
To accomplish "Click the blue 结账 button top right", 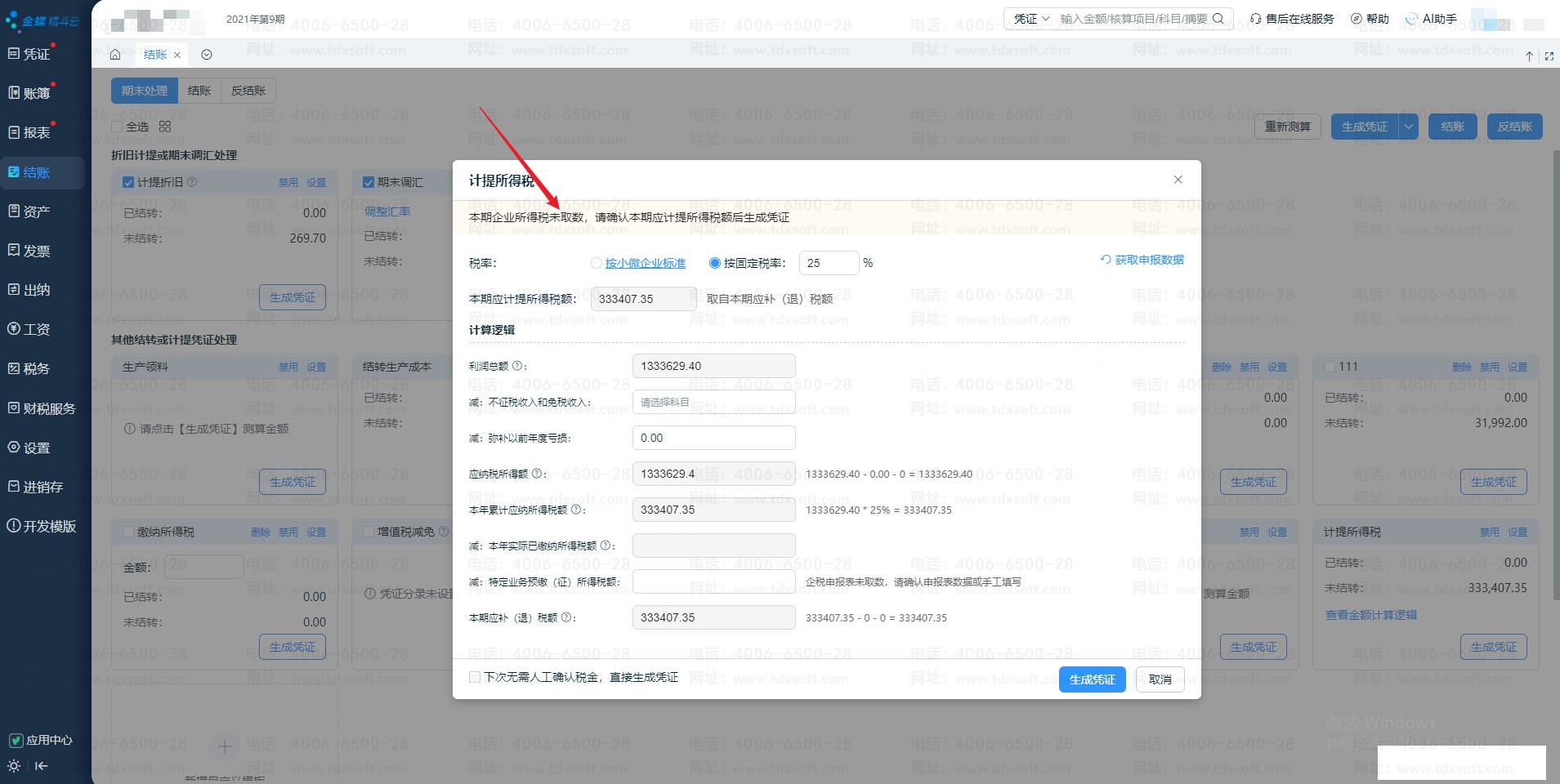I will [x=1452, y=127].
